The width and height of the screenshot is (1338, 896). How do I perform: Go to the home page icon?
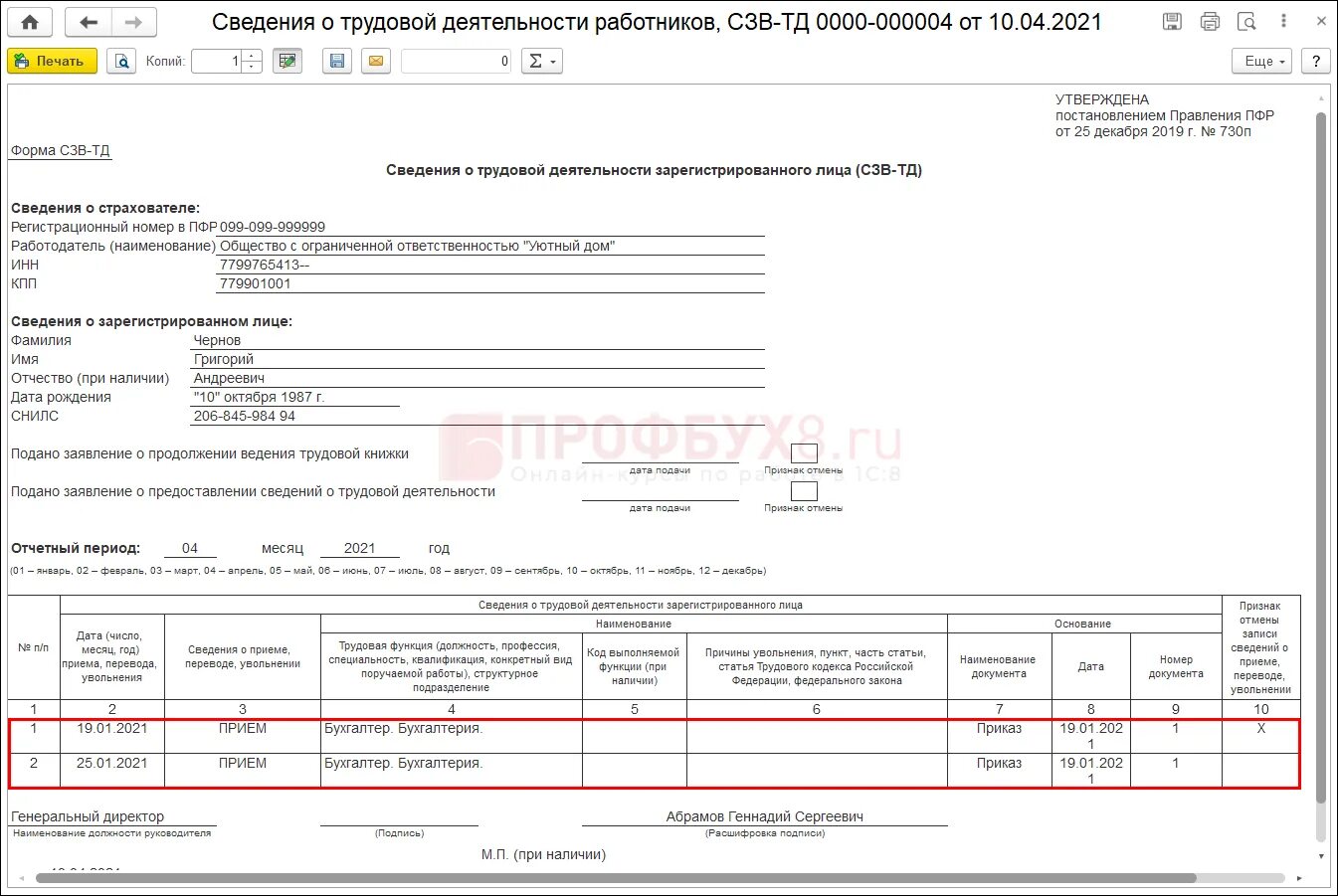pyautogui.click(x=30, y=22)
